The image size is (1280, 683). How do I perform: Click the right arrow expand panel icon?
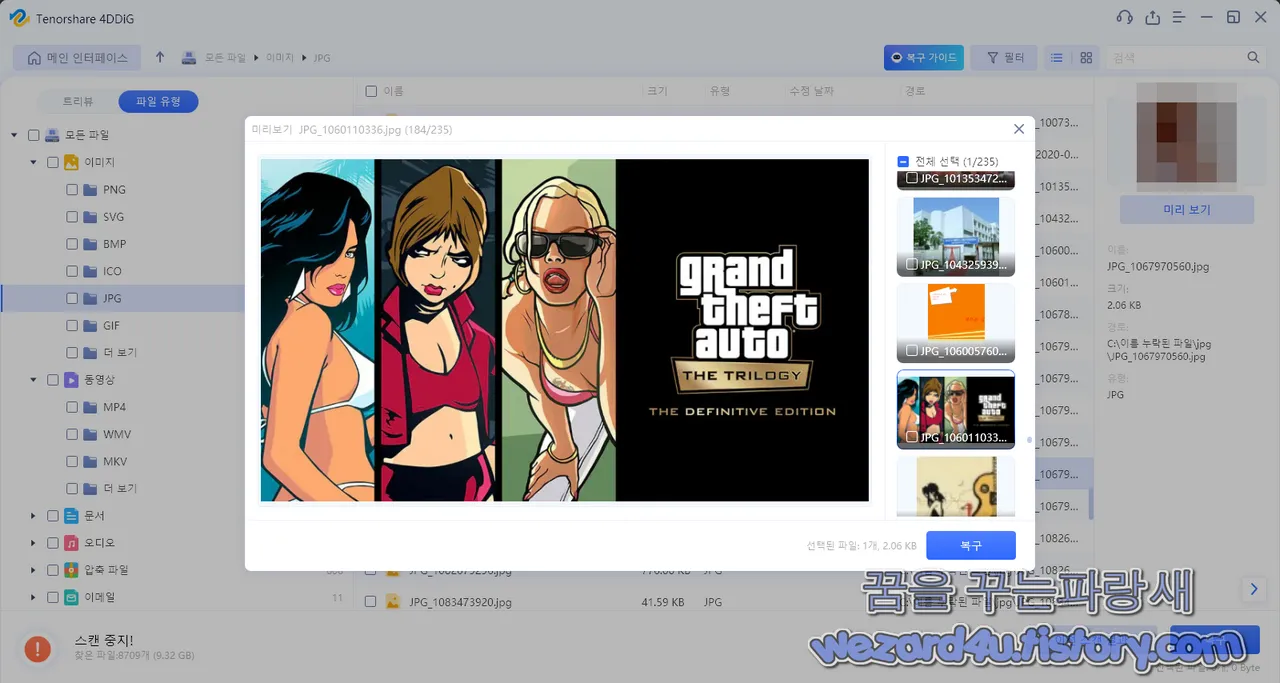point(1252,588)
